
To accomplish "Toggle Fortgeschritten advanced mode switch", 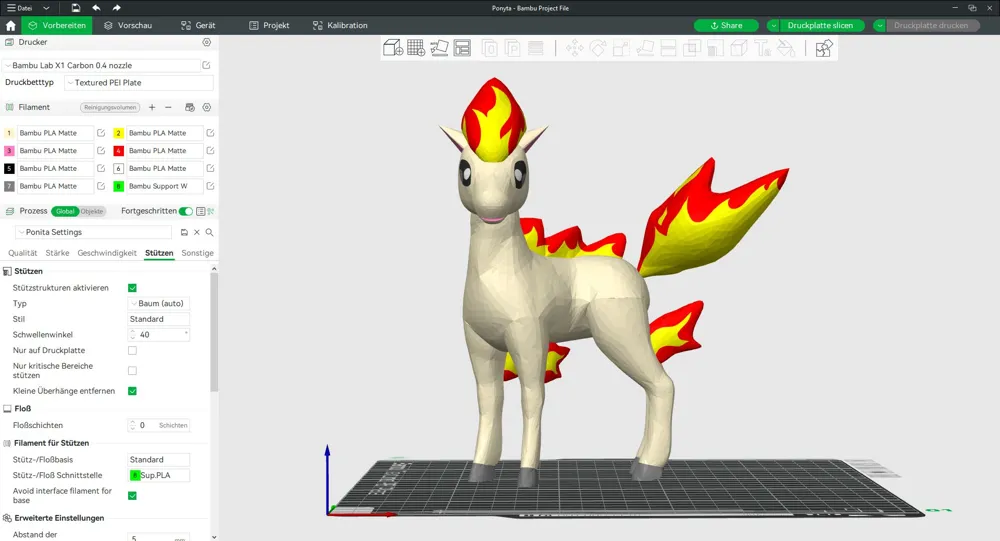I will [x=186, y=211].
